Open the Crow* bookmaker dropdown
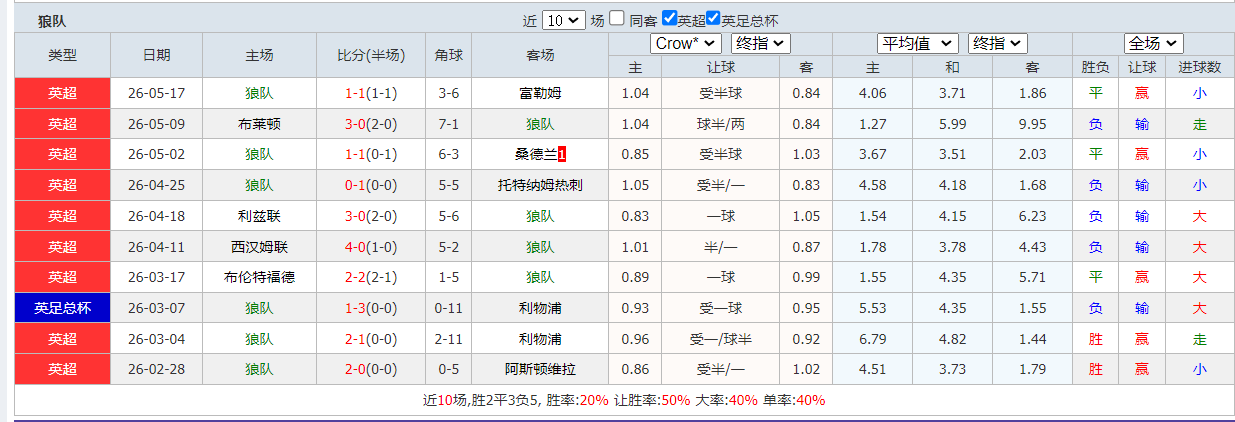The height and width of the screenshot is (422, 1235). 685,44
